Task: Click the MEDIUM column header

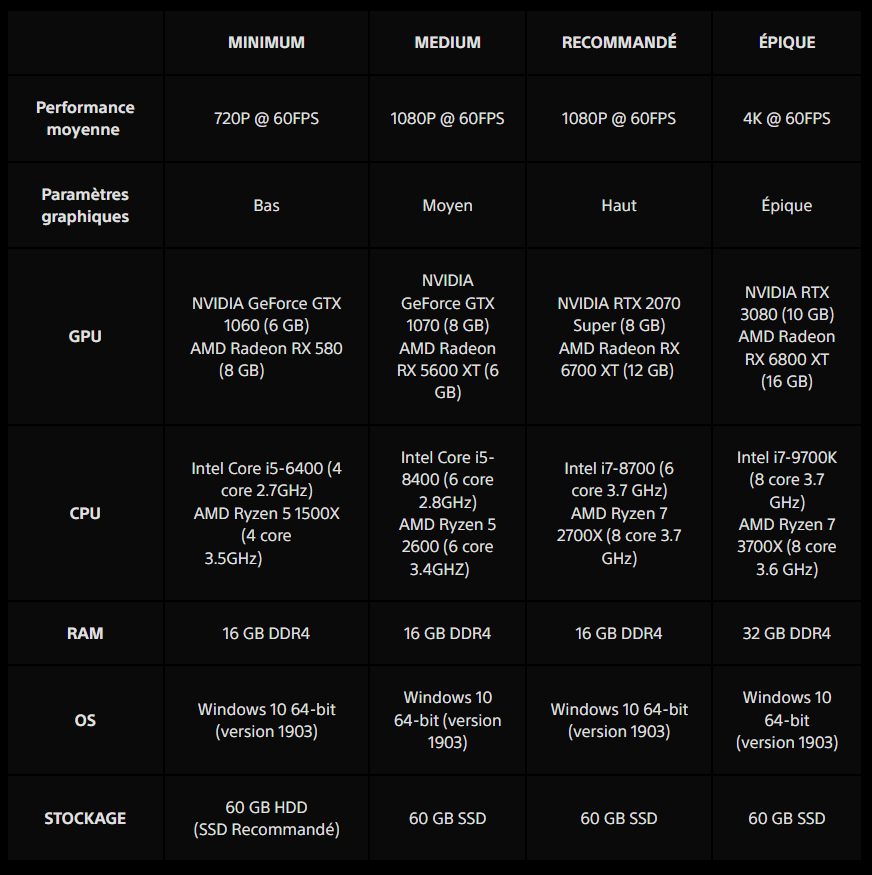Action: tap(447, 42)
